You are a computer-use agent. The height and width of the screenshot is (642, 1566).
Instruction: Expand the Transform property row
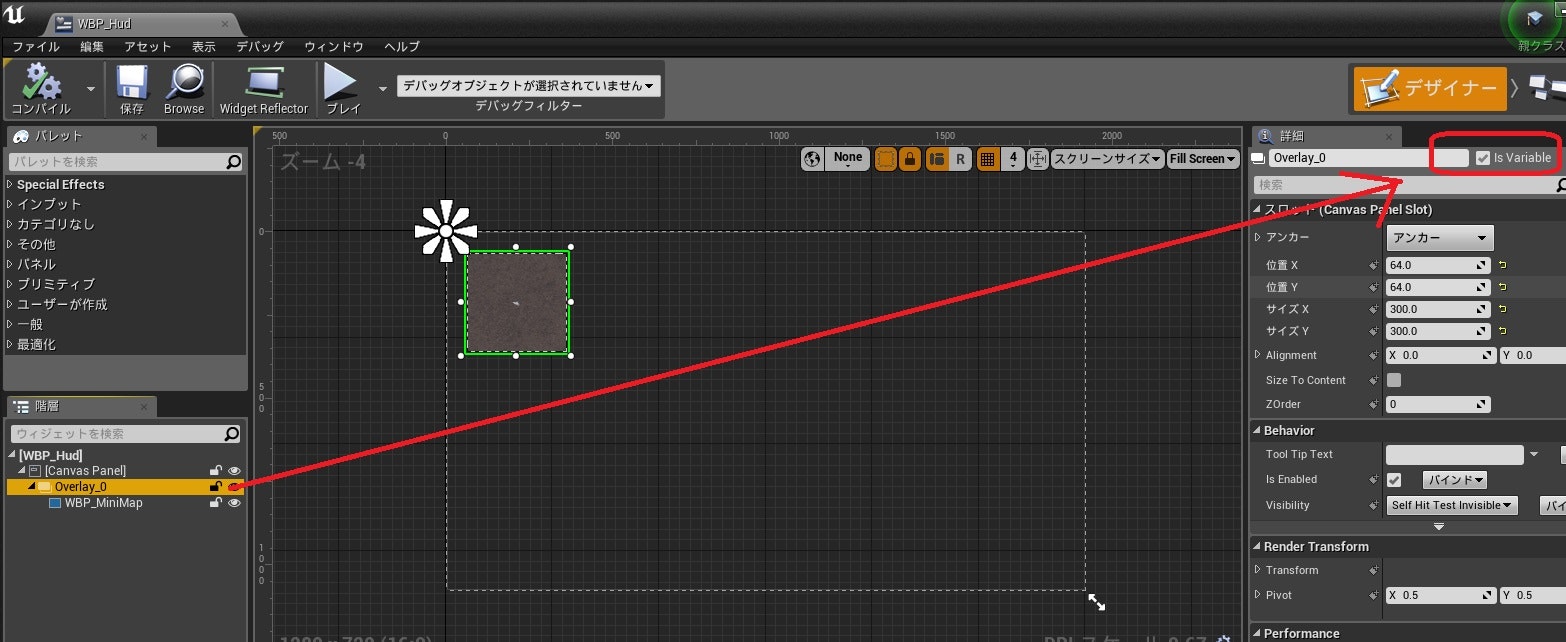1258,570
